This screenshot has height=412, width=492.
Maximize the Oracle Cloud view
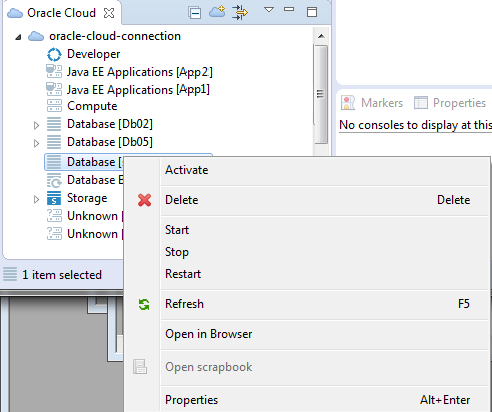pyautogui.click(x=312, y=12)
